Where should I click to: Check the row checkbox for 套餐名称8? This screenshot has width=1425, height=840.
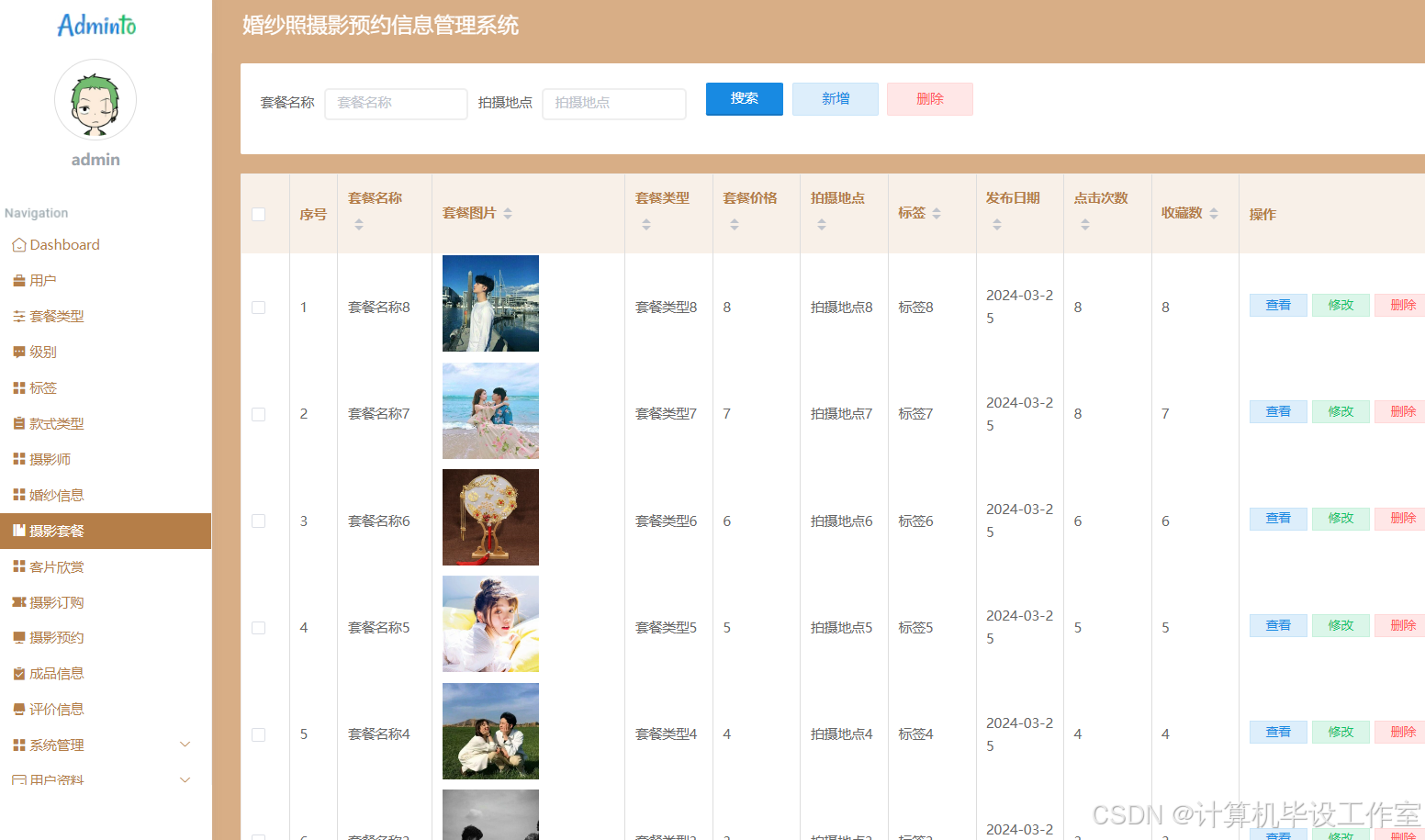pos(259,308)
